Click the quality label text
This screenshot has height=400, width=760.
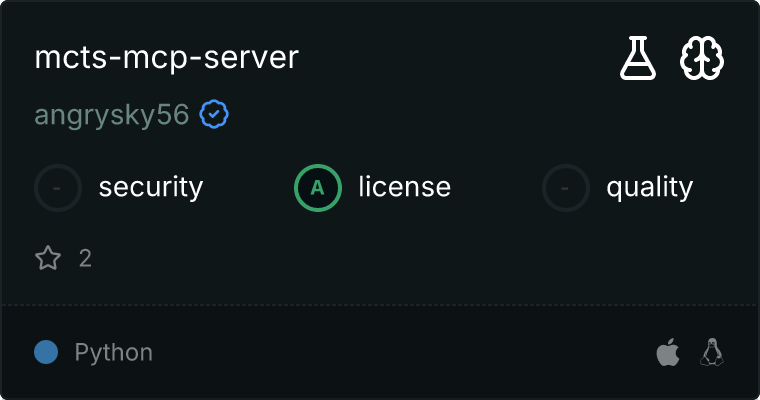click(x=649, y=187)
